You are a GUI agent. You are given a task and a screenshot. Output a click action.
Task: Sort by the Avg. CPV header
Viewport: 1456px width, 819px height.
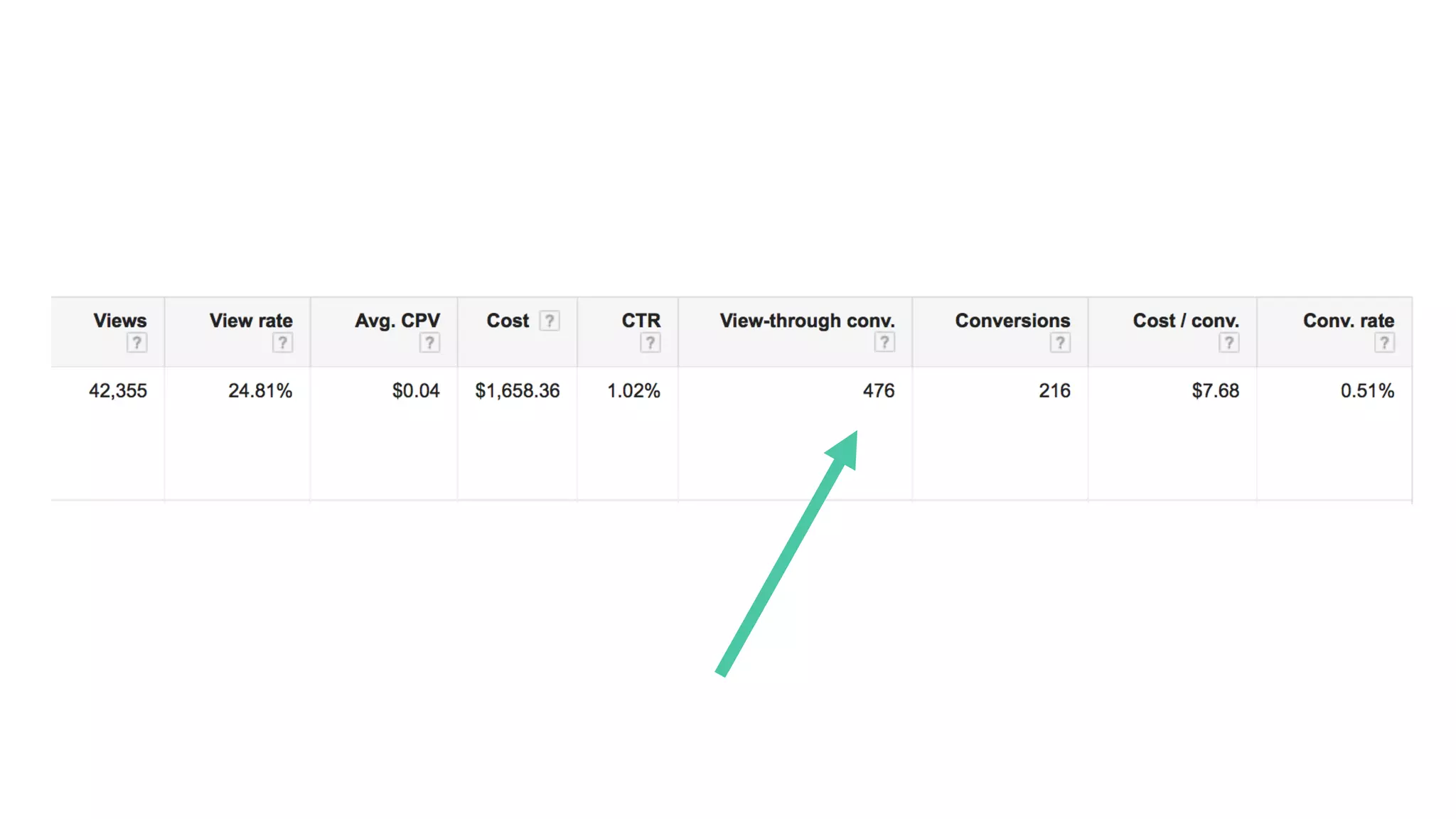point(397,321)
